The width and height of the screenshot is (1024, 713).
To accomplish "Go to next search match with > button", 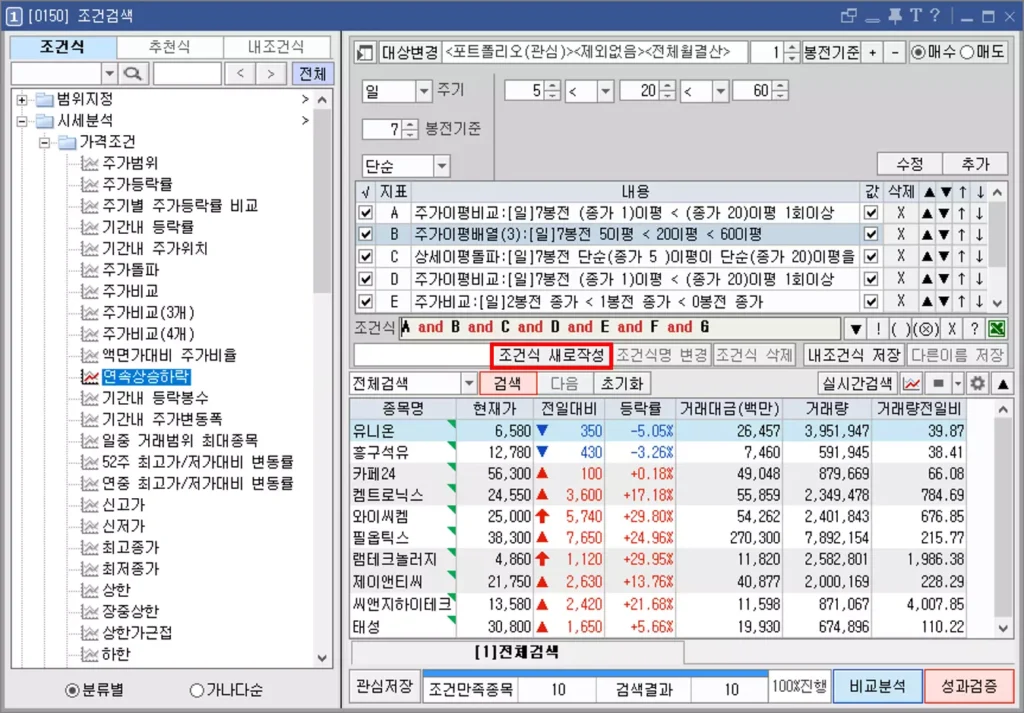I will [271, 74].
